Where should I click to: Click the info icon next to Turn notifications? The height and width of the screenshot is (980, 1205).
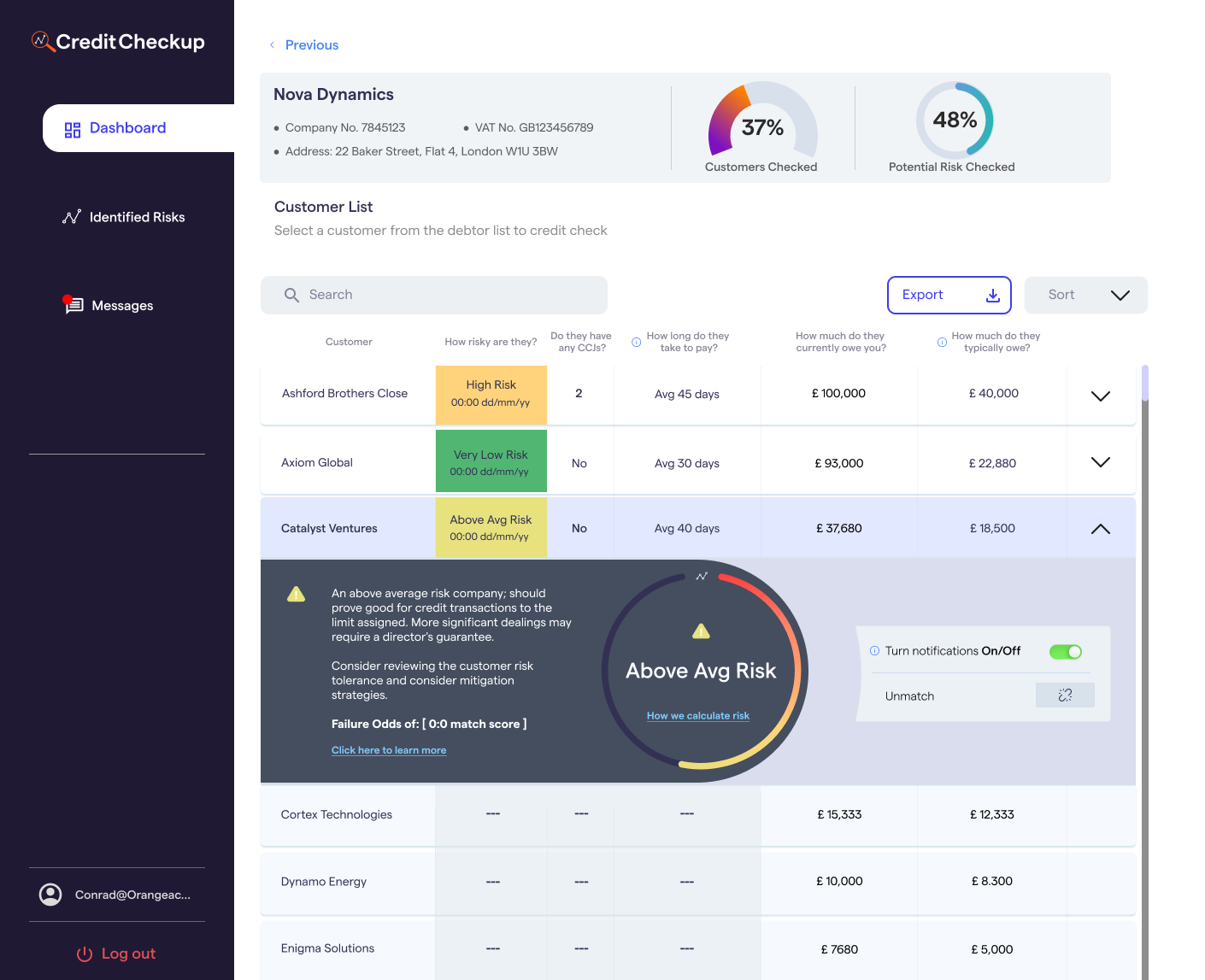coord(874,651)
